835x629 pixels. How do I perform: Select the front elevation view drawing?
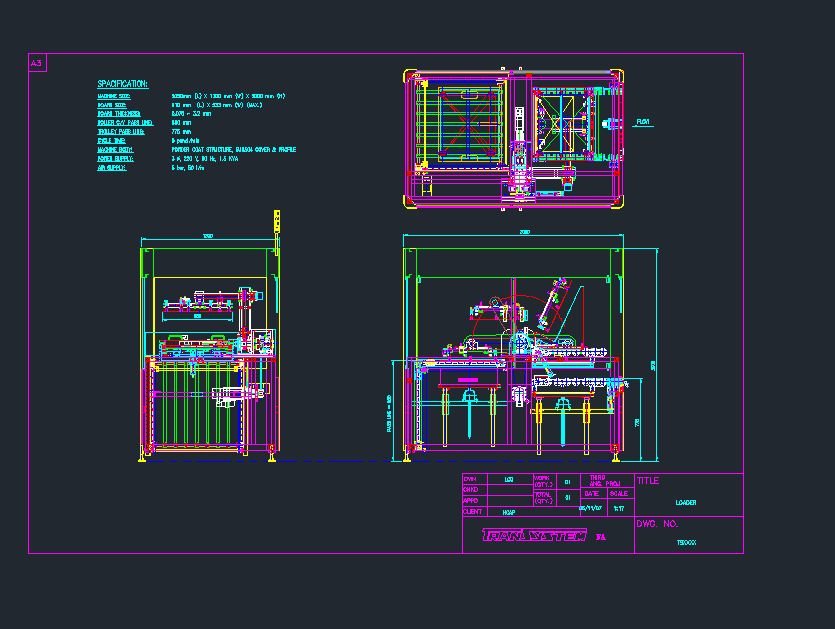(x=510, y=355)
